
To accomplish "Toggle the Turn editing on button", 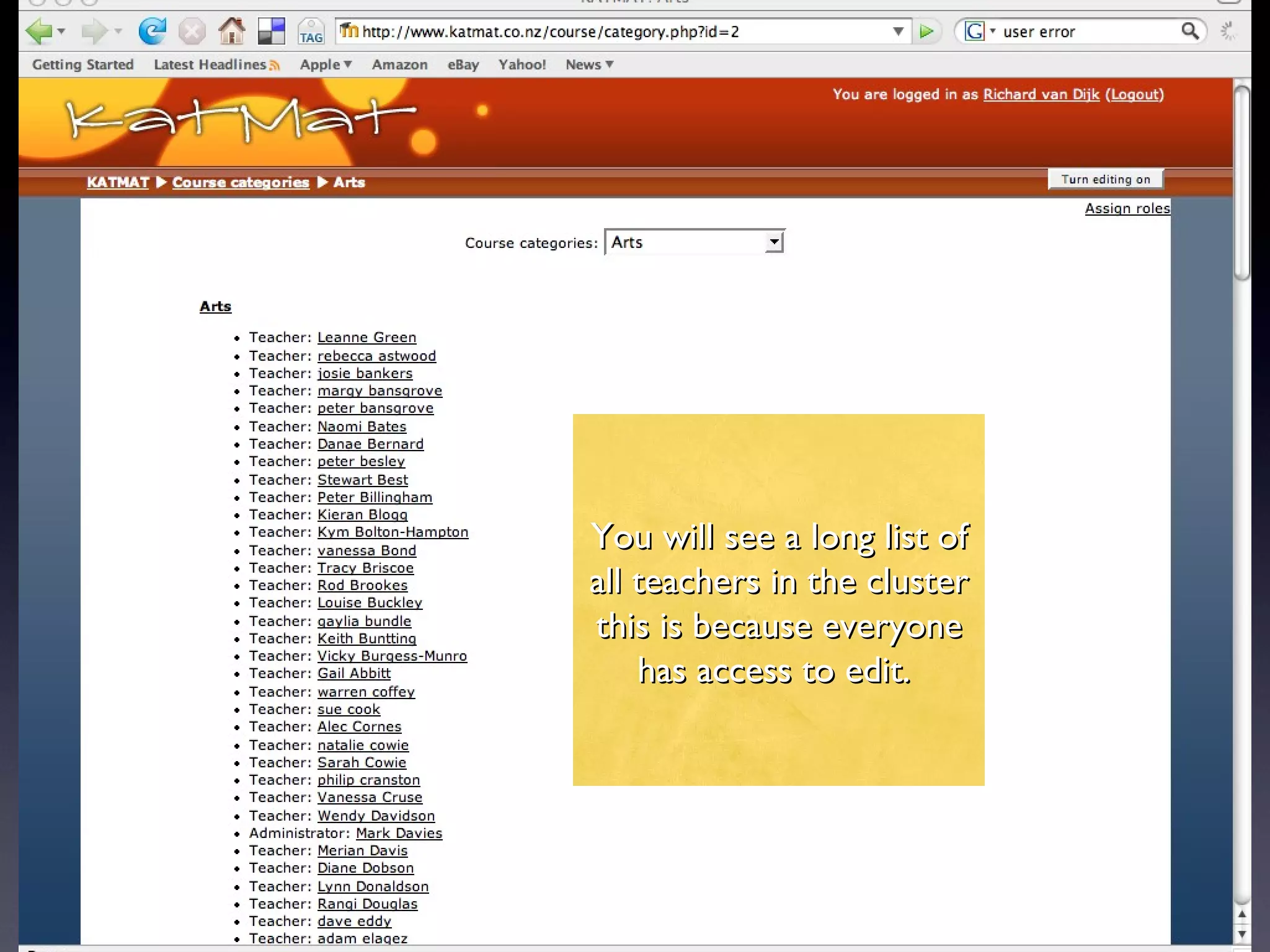I will click(x=1105, y=179).
